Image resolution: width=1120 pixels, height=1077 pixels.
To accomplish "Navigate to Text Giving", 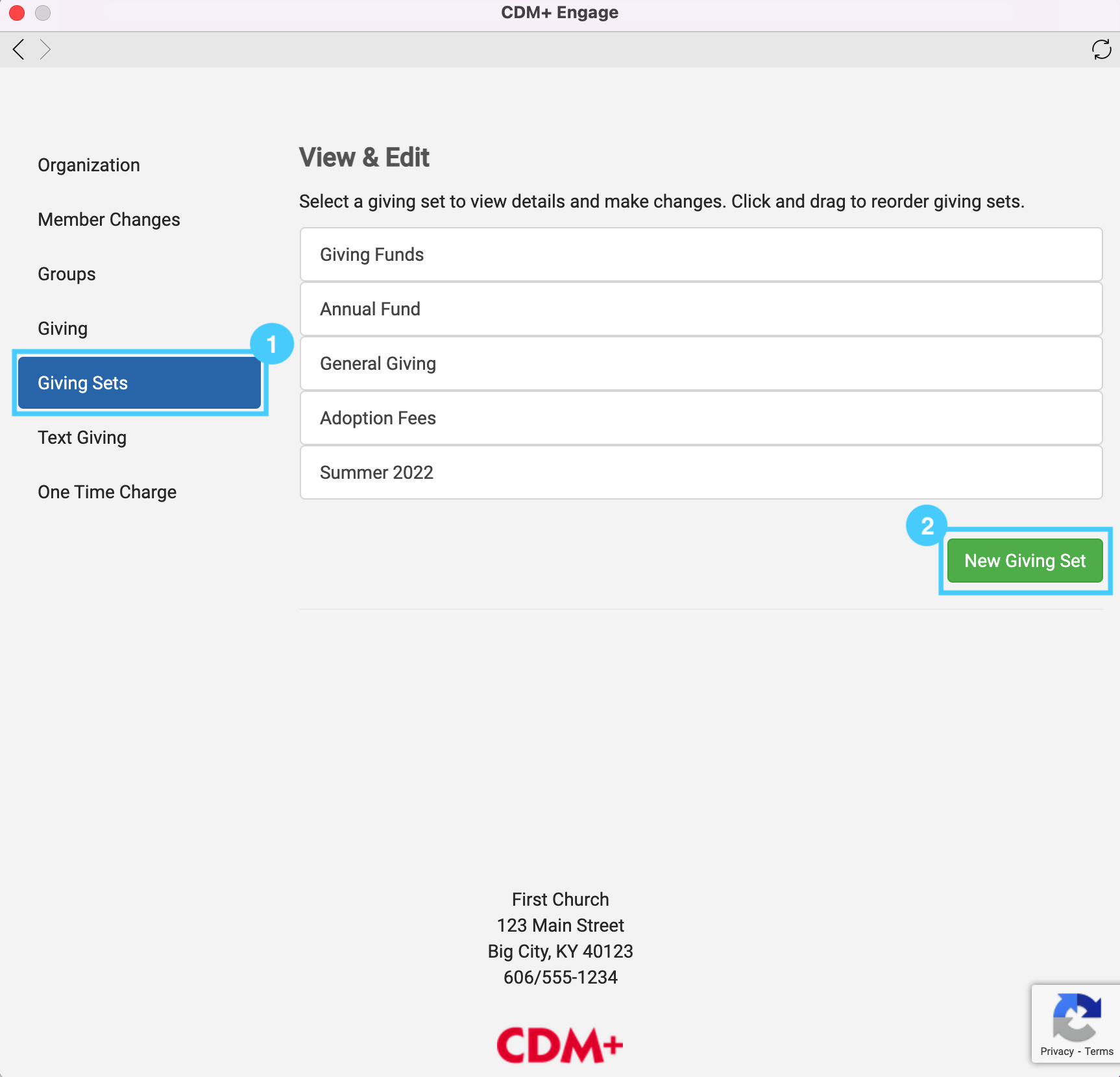I will click(82, 438).
